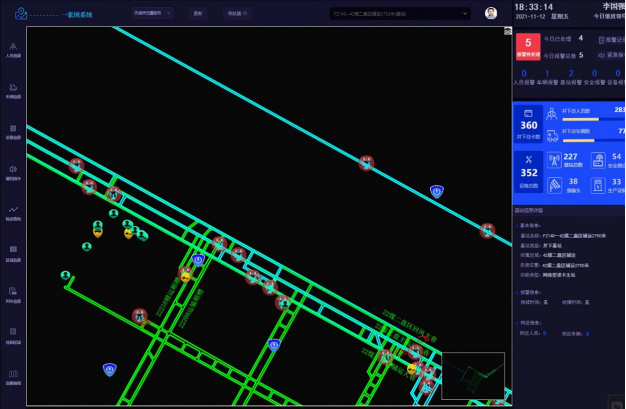Open 设备信息 grid icon in left sidebar
Screen dimensions: 626x409
(13, 129)
